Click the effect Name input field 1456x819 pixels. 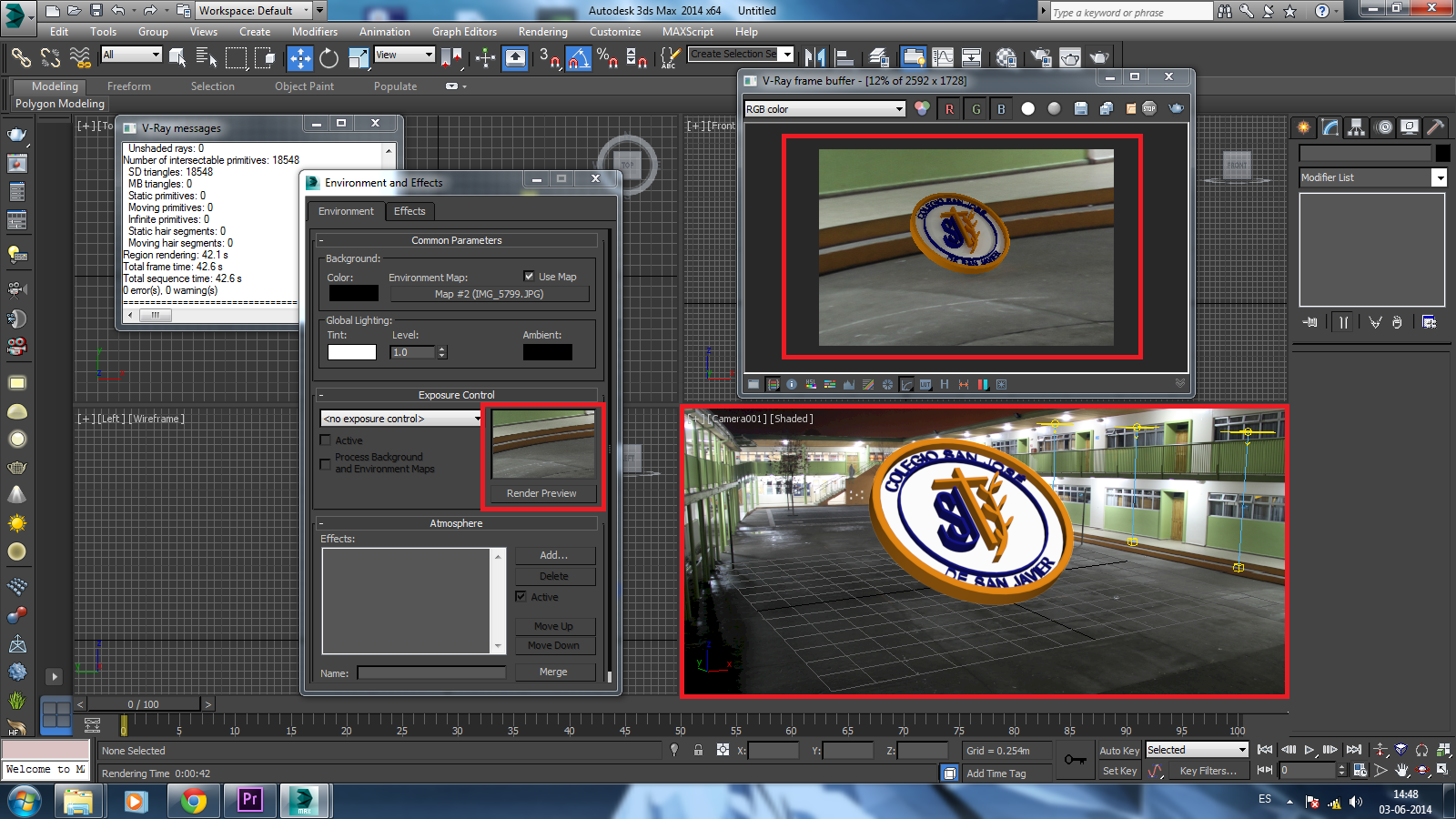pos(431,672)
